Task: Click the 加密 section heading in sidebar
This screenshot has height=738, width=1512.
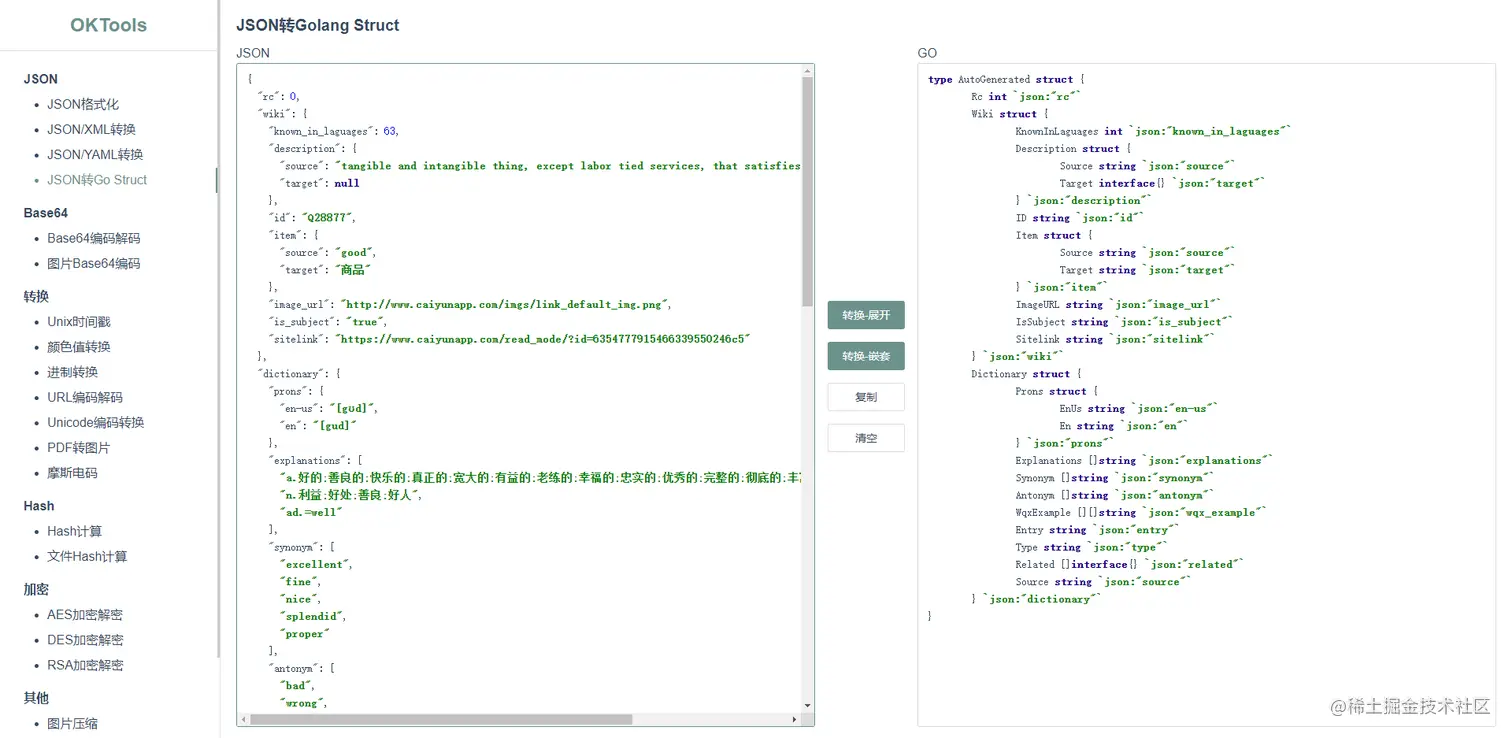Action: pyautogui.click(x=36, y=589)
